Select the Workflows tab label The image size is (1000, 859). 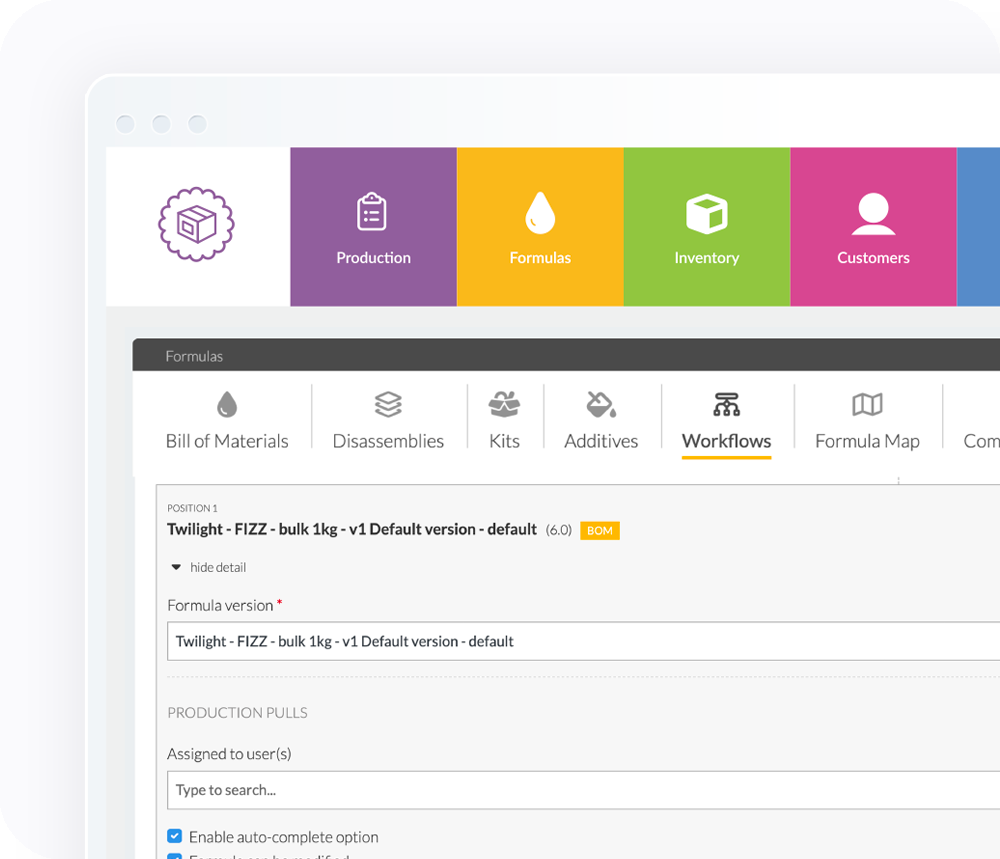pyautogui.click(x=726, y=441)
